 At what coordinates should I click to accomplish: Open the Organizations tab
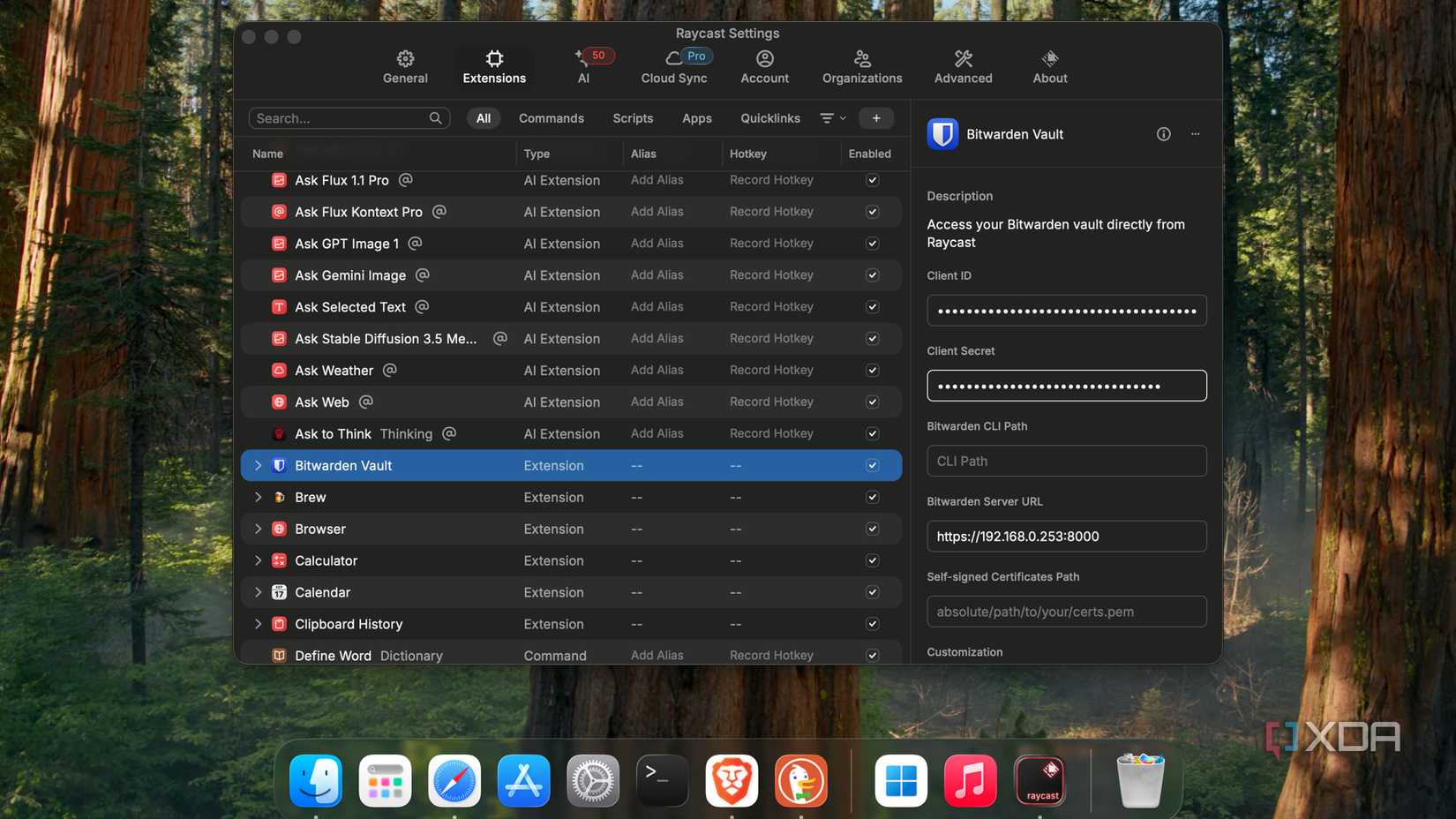[x=862, y=67]
